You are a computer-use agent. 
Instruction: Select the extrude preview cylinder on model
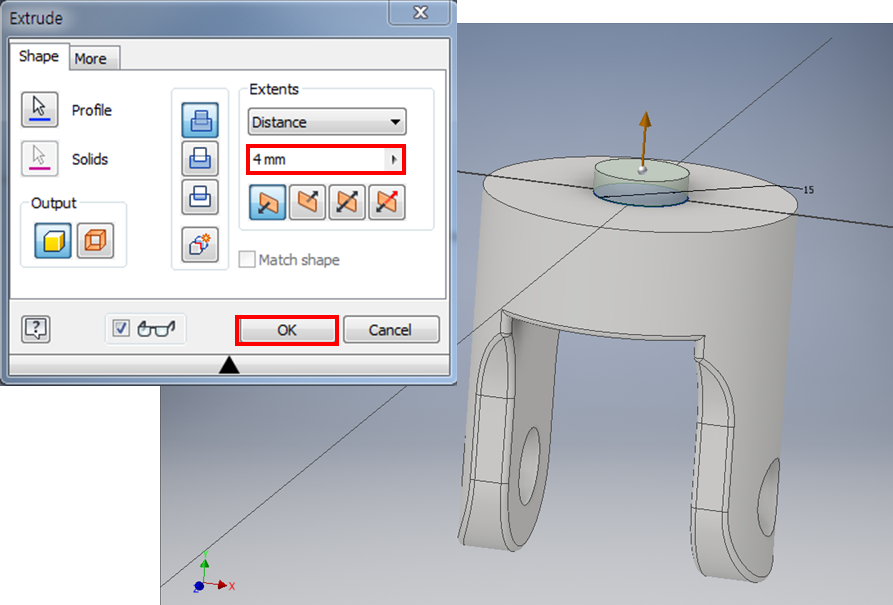641,182
